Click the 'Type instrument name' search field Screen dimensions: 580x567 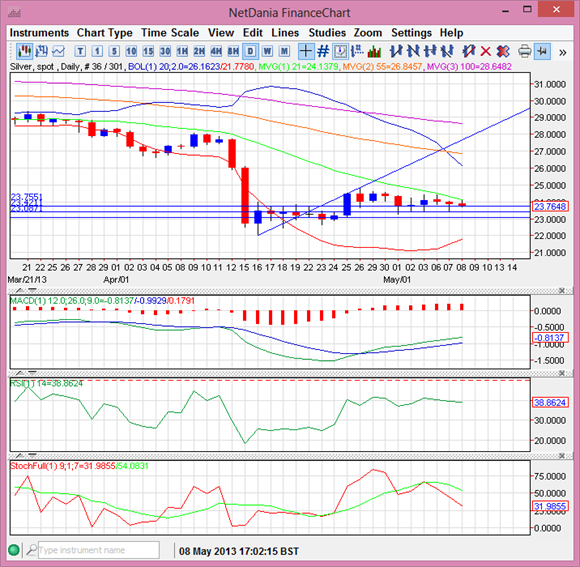pyautogui.click(x=98, y=550)
